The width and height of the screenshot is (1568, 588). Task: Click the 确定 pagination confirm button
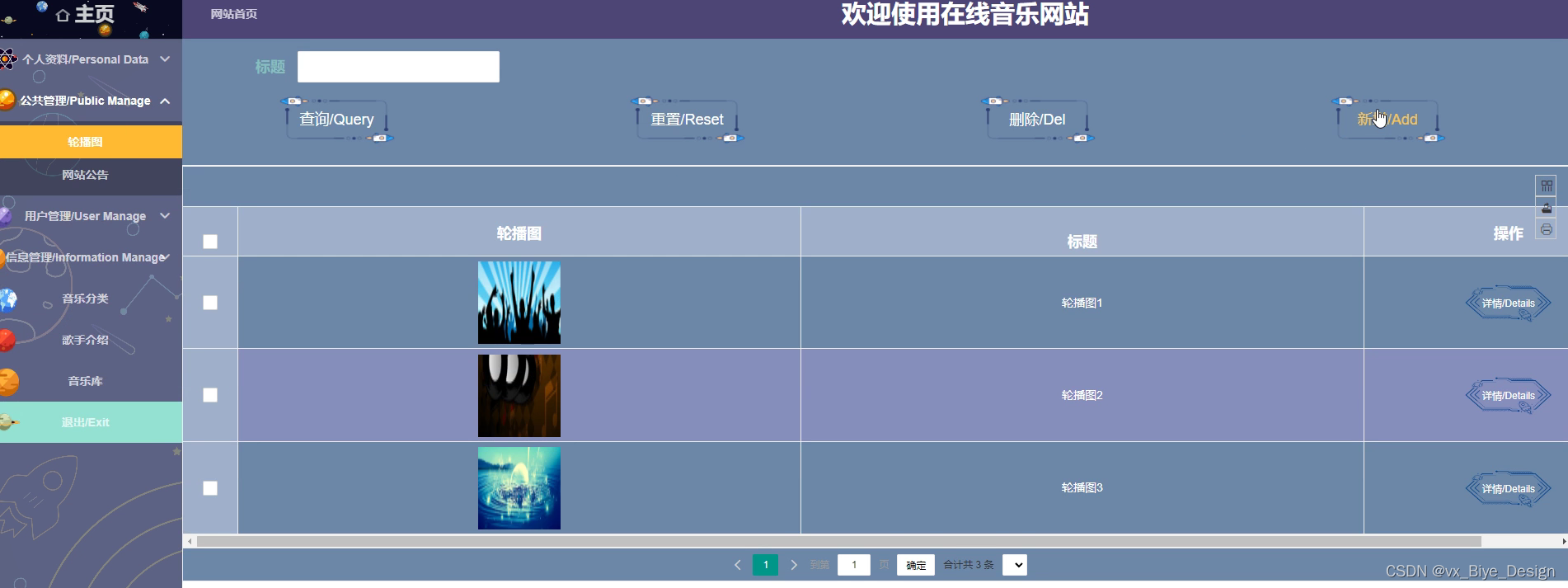[916, 565]
